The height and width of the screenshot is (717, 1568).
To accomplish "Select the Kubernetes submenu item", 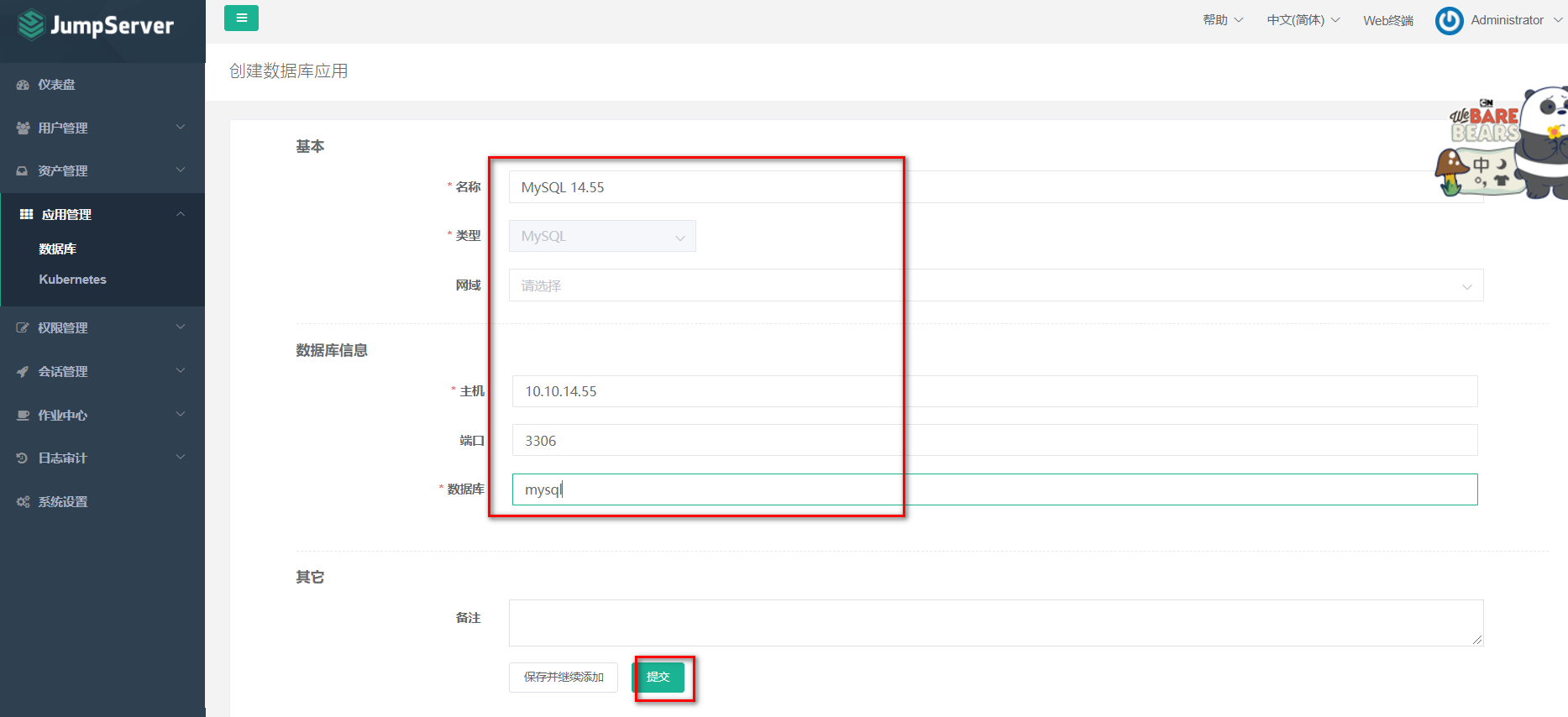I will 73,280.
